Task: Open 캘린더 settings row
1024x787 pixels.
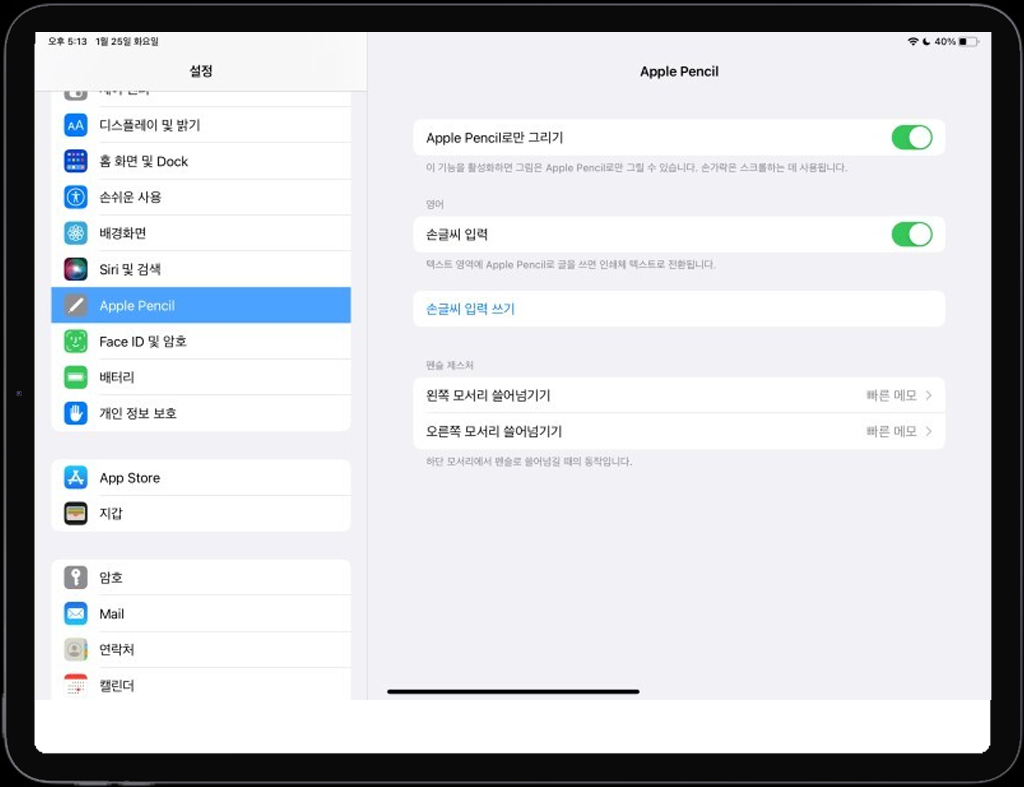Action: click(x=201, y=684)
